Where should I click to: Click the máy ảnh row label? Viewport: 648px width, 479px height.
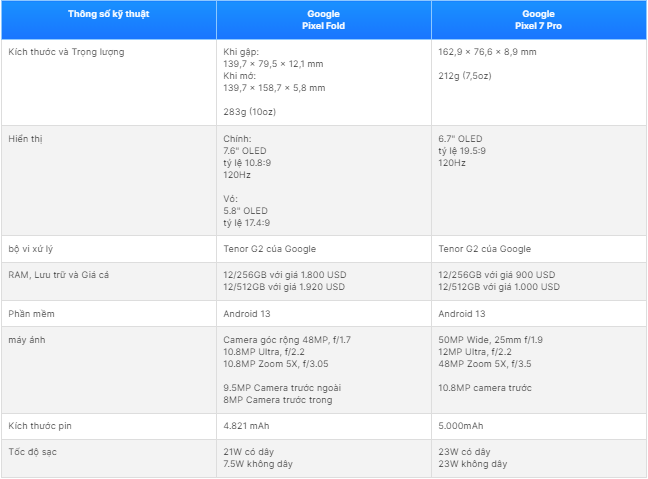27,340
